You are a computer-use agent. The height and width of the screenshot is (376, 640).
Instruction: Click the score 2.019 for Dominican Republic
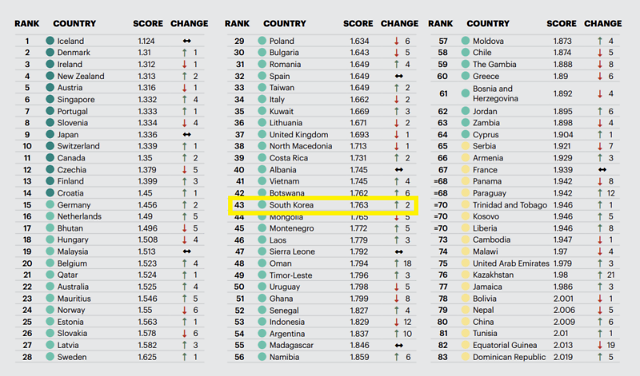pos(563,357)
